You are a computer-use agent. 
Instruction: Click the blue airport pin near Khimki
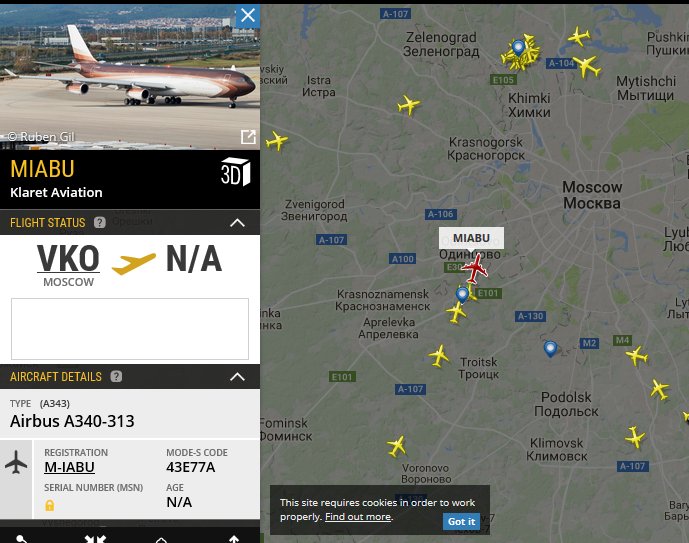519,47
